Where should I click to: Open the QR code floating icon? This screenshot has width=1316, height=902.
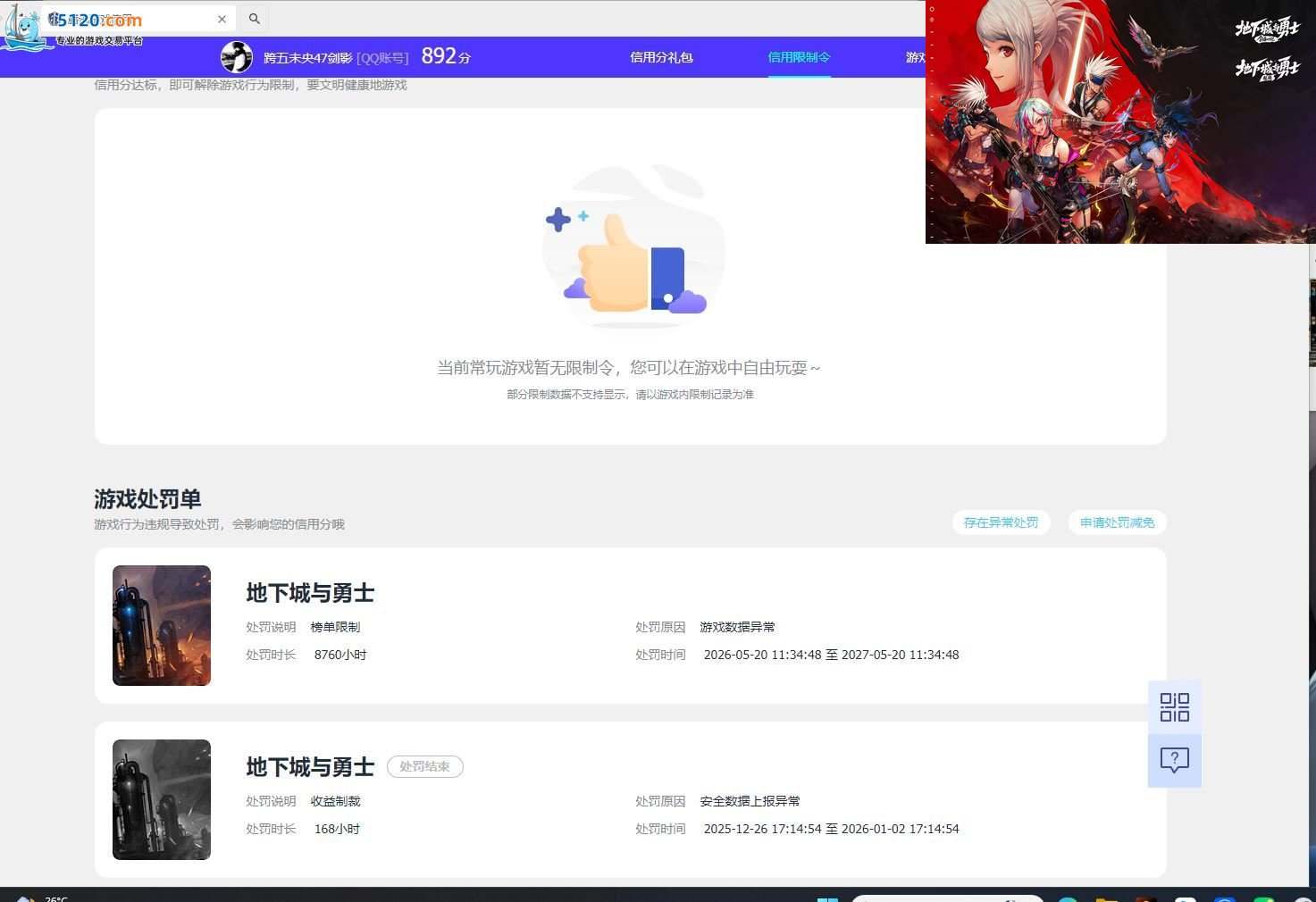tap(1174, 707)
